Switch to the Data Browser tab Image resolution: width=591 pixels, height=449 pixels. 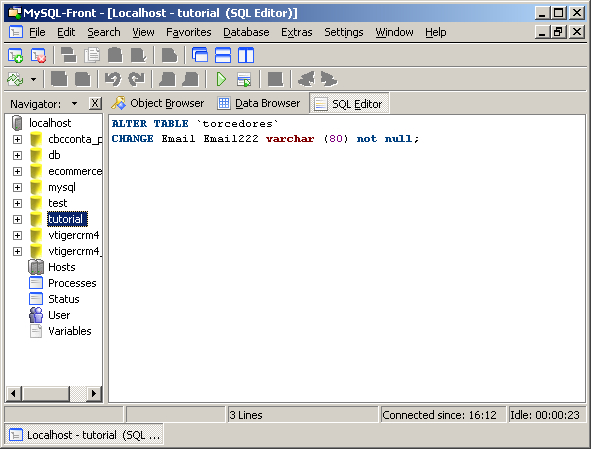click(x=260, y=103)
